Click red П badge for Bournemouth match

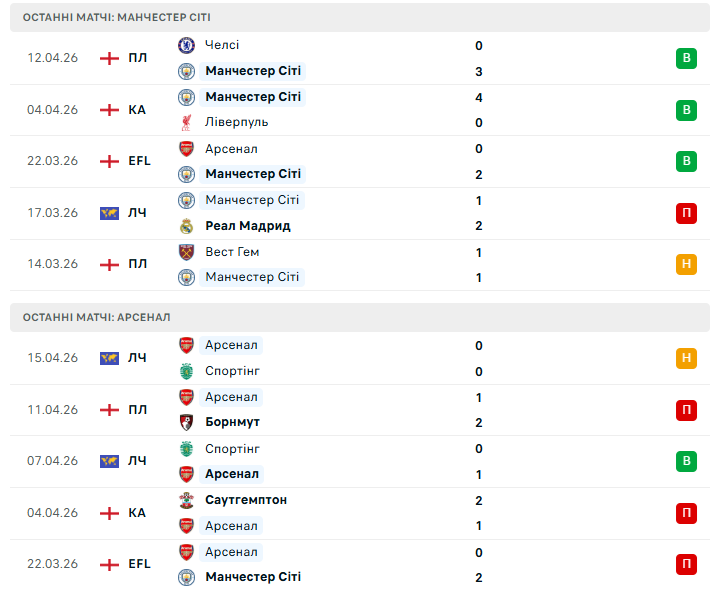686,409
